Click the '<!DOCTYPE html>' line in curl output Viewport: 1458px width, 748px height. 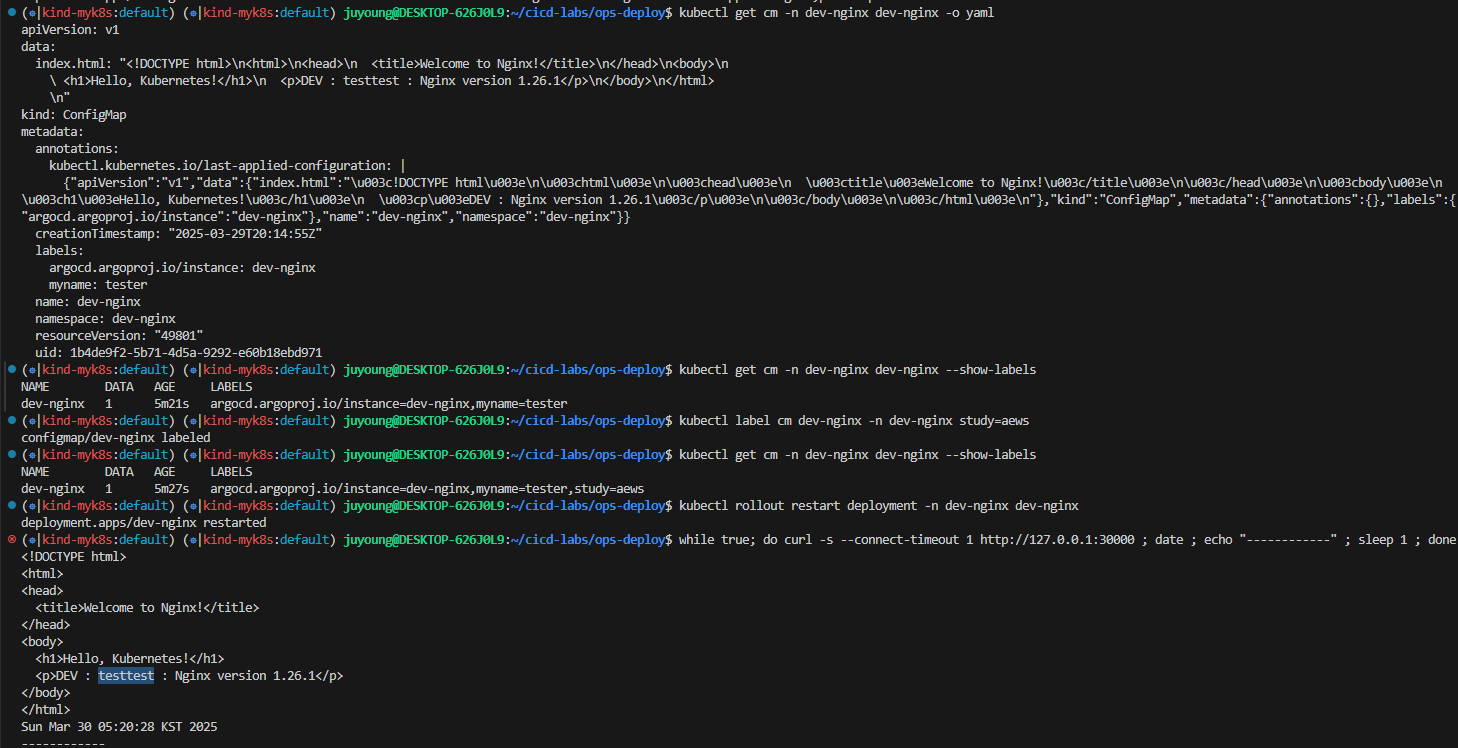tap(74, 557)
